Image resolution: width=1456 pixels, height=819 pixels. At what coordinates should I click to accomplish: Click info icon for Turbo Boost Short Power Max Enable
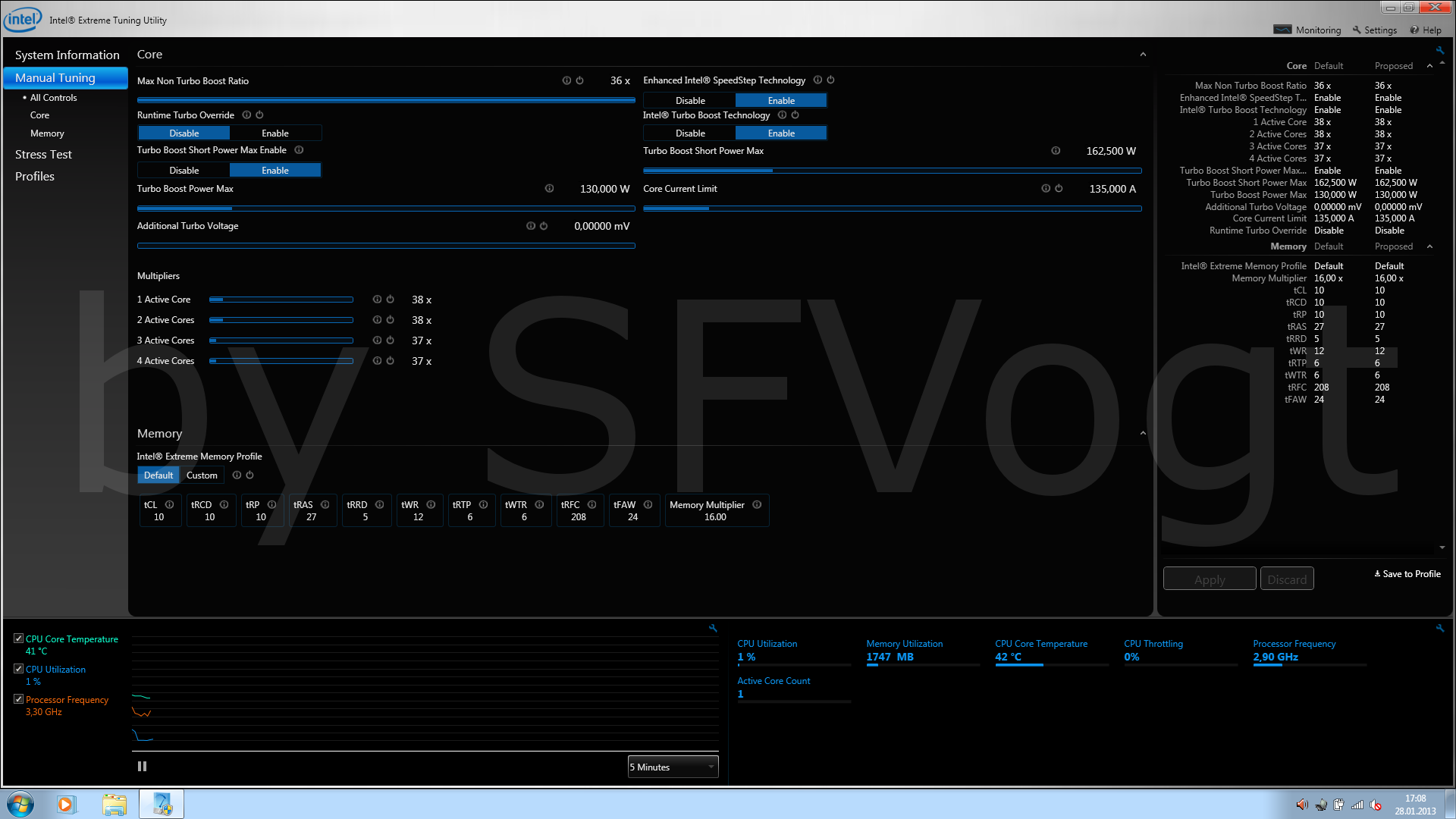point(299,150)
